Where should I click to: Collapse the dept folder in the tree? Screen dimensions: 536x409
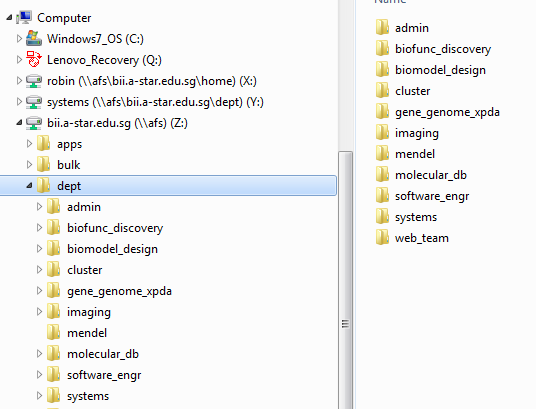tap(29, 186)
